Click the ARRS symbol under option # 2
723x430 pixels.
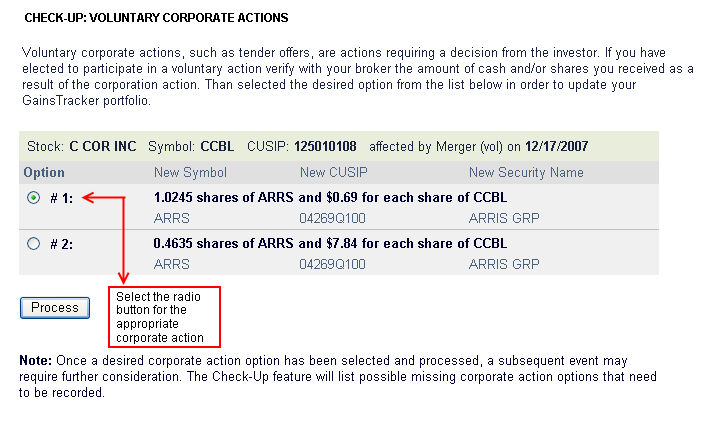pos(171,264)
